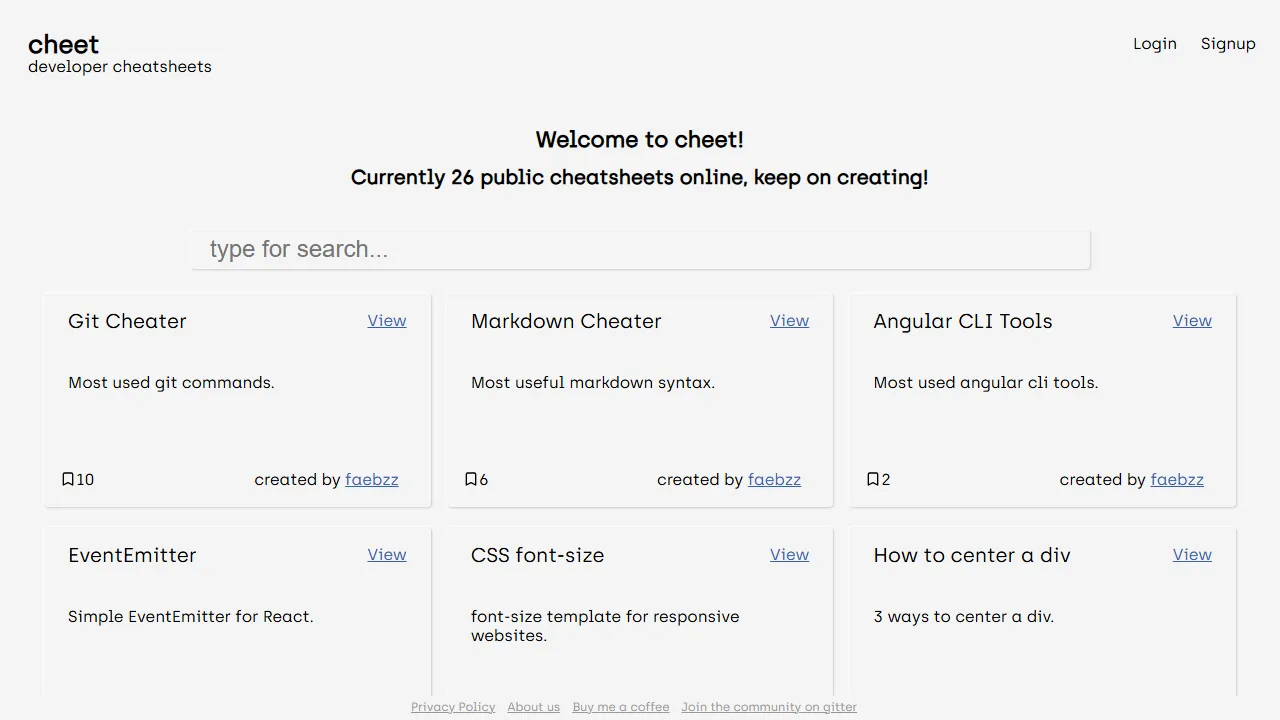This screenshot has width=1280, height=720.
Task: Select the cheet logo in the header
Action: click(x=63, y=44)
